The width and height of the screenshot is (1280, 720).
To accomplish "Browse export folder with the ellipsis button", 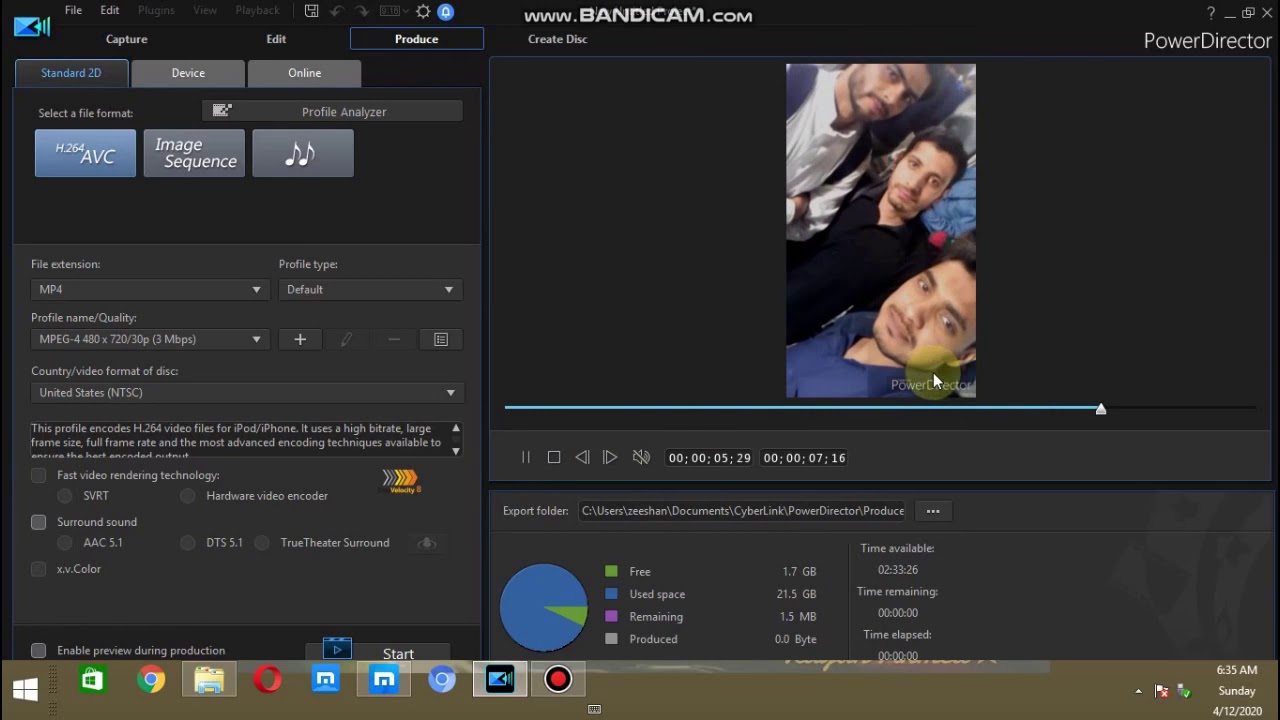I will click(933, 511).
